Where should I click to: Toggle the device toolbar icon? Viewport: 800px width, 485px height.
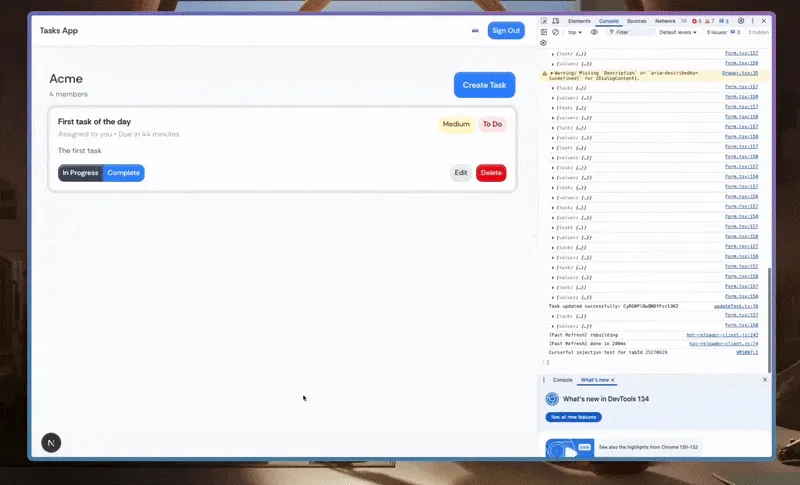pyautogui.click(x=555, y=20)
